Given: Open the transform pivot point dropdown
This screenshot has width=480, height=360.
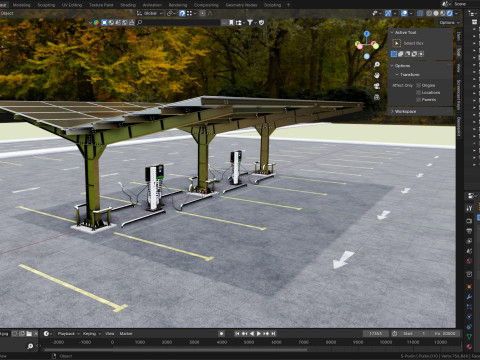Looking at the screenshot, I should [171, 13].
